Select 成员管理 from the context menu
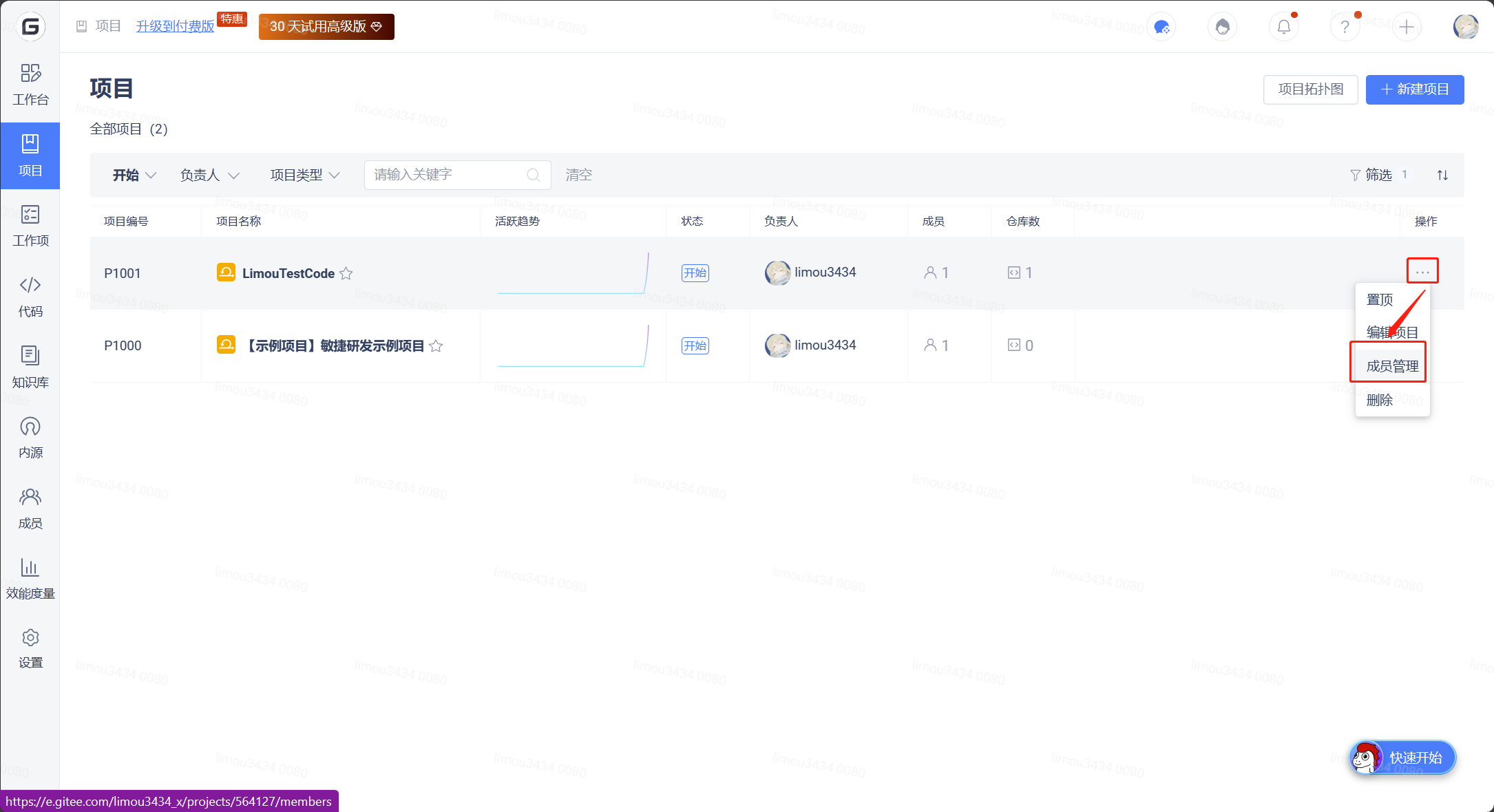The width and height of the screenshot is (1494, 812). tap(1392, 366)
